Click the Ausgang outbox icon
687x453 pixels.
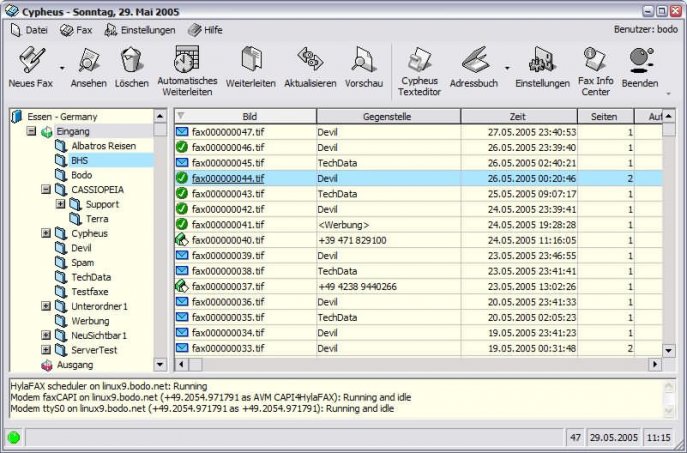point(47,365)
